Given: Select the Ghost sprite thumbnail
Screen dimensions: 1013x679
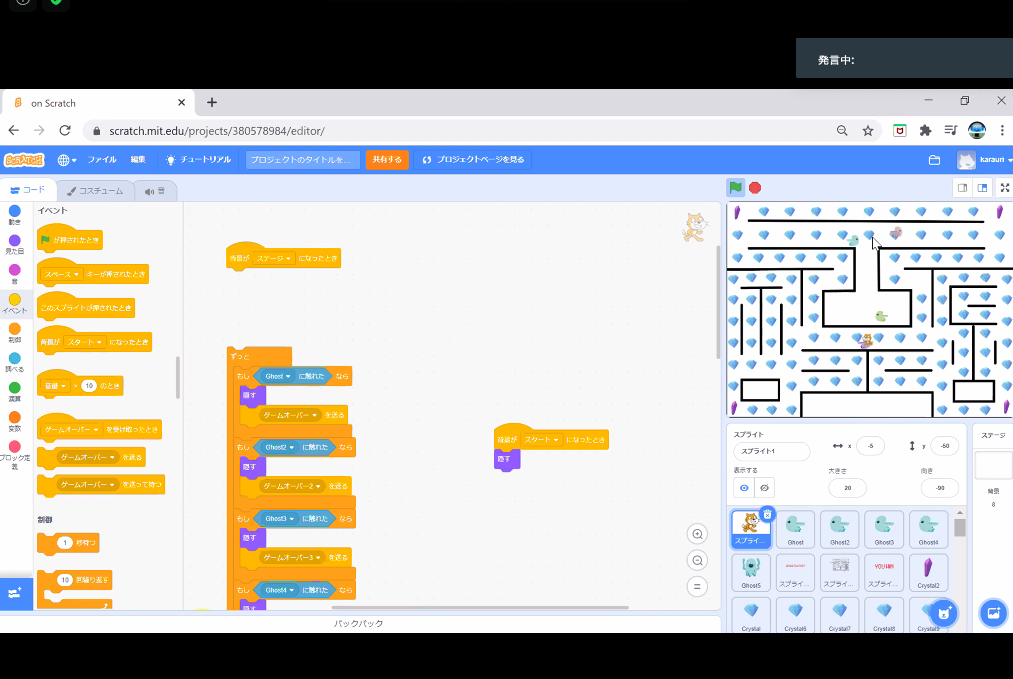Looking at the screenshot, I should pyautogui.click(x=795, y=529).
